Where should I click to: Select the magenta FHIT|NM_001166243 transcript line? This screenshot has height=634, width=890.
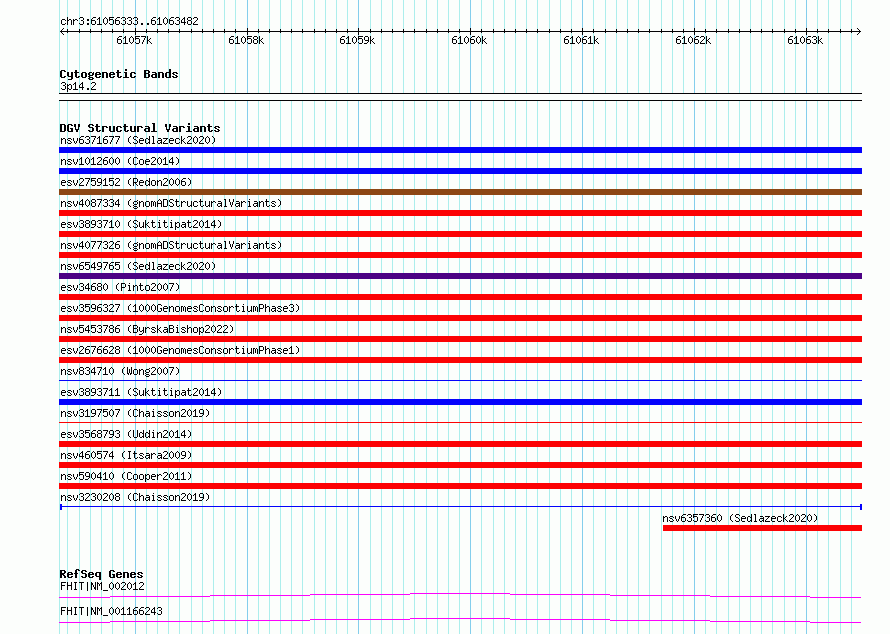pyautogui.click(x=460, y=620)
